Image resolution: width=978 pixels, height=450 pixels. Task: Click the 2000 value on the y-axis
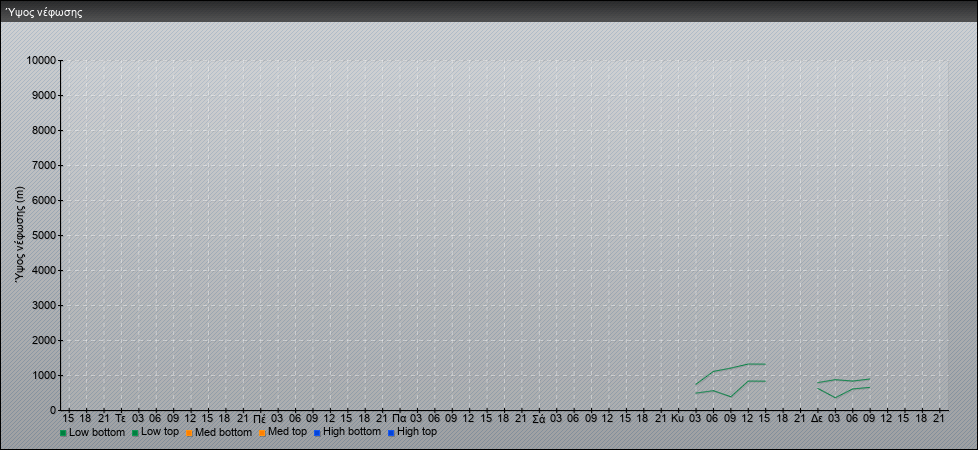pos(44,340)
